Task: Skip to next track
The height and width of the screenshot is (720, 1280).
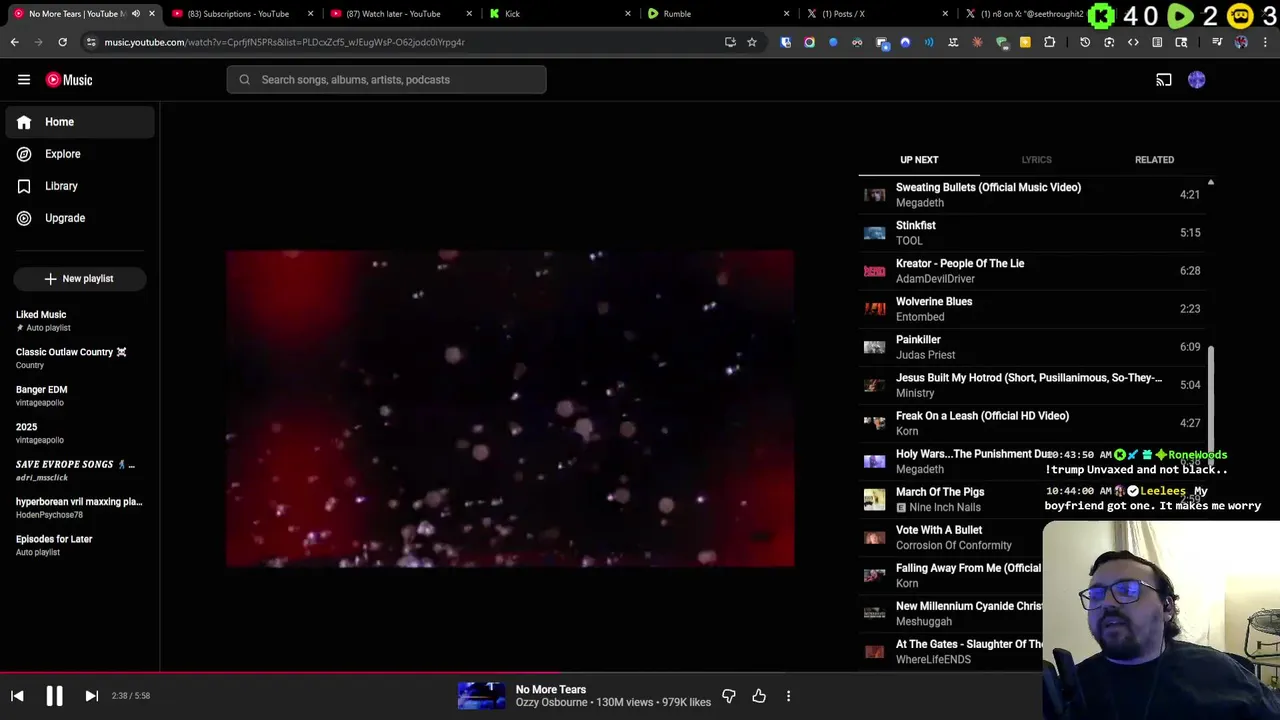Action: click(91, 696)
